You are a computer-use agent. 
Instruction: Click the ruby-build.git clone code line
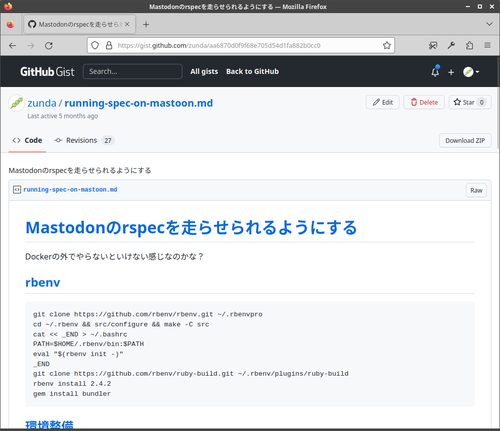point(191,374)
